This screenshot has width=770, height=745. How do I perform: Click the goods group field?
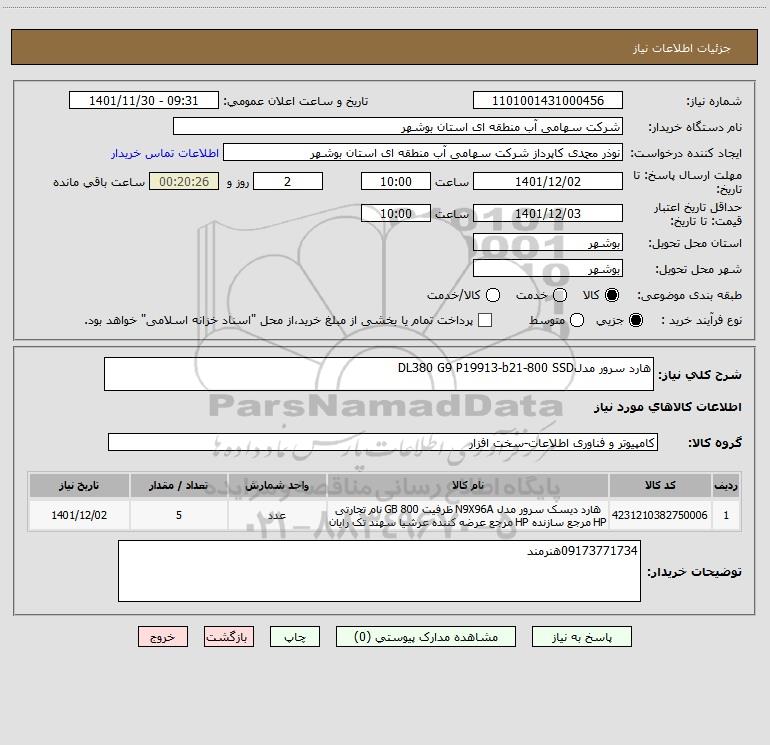pyautogui.click(x=383, y=442)
